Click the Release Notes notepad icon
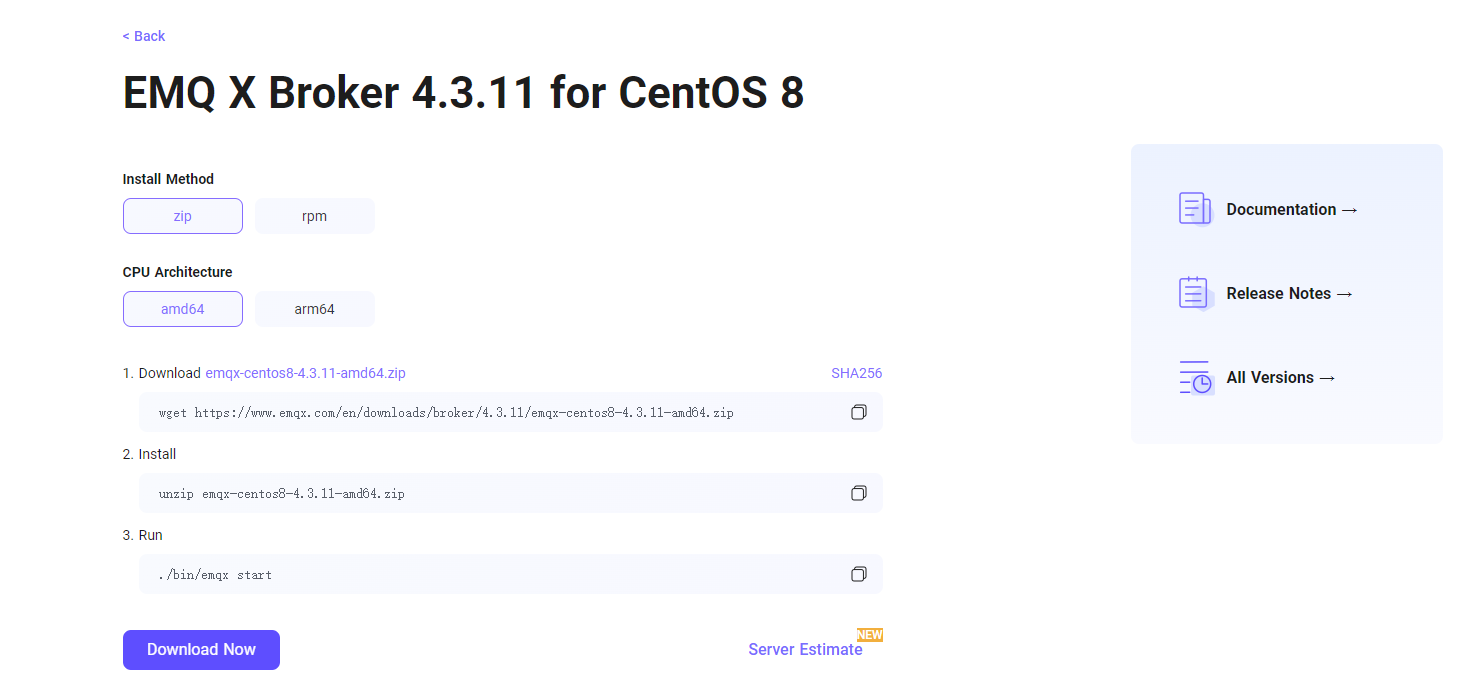This screenshot has width=1480, height=691. (x=1194, y=293)
